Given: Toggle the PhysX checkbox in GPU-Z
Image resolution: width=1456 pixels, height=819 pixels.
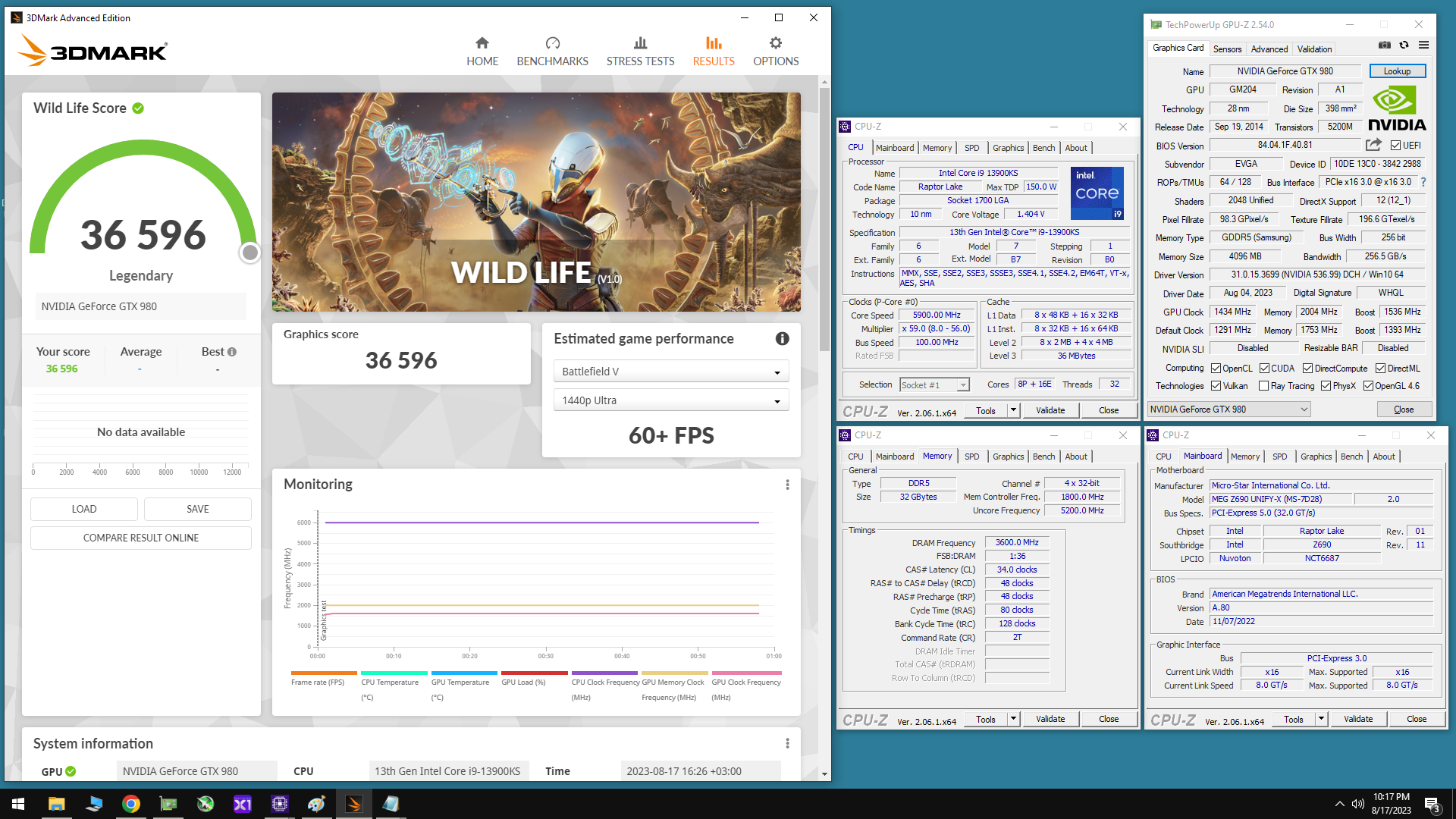Looking at the screenshot, I should click(x=1326, y=386).
